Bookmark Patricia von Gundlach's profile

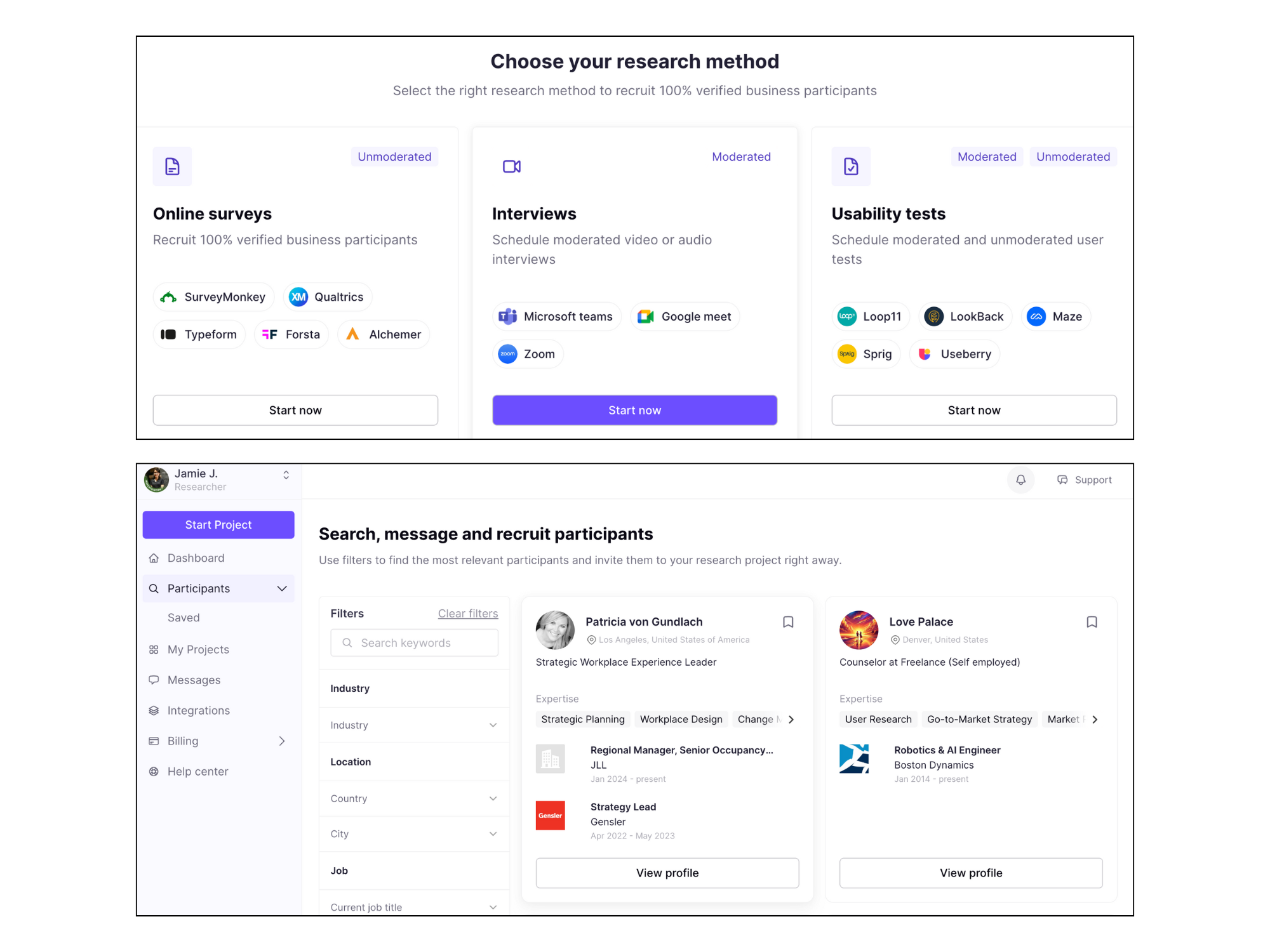[x=788, y=622]
